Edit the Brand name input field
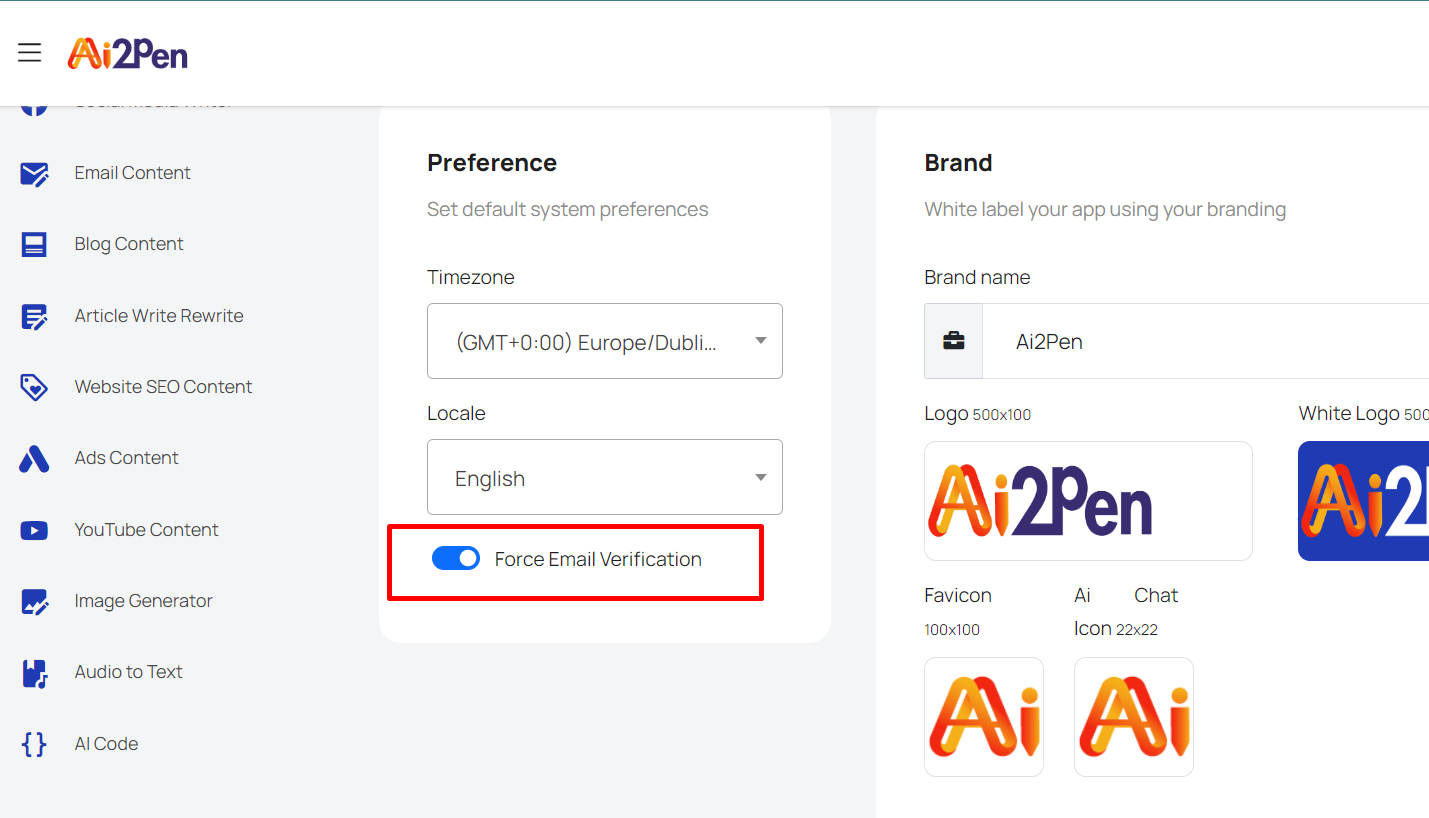Viewport: 1429px width, 818px height. 1205,341
